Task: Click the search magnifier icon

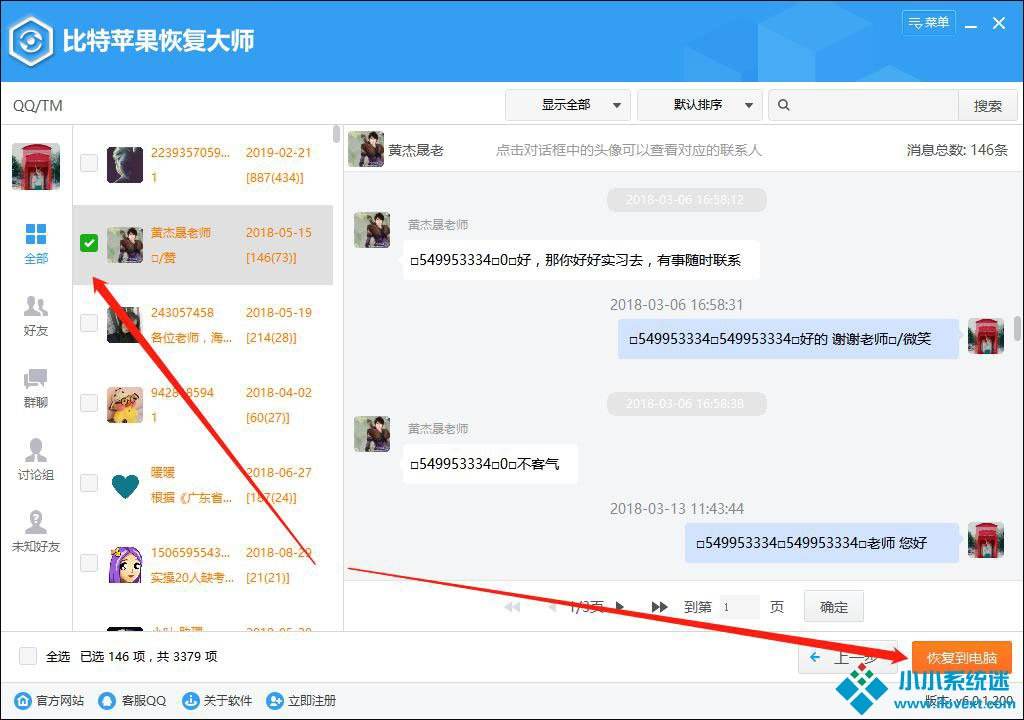Action: tap(784, 105)
